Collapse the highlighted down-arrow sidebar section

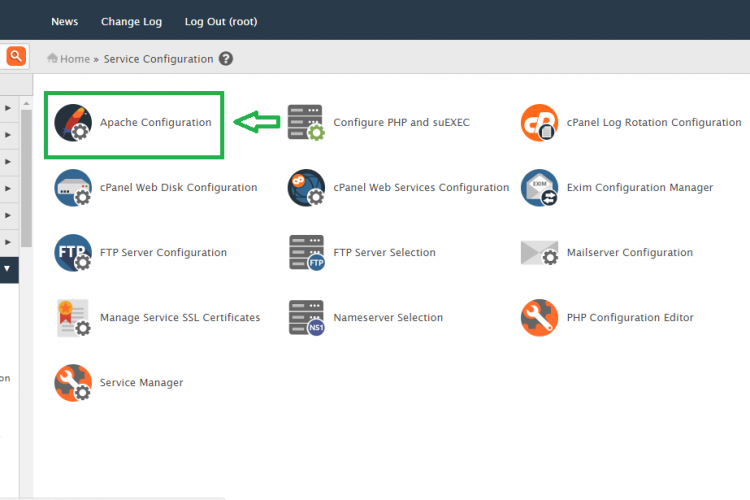click(7, 269)
